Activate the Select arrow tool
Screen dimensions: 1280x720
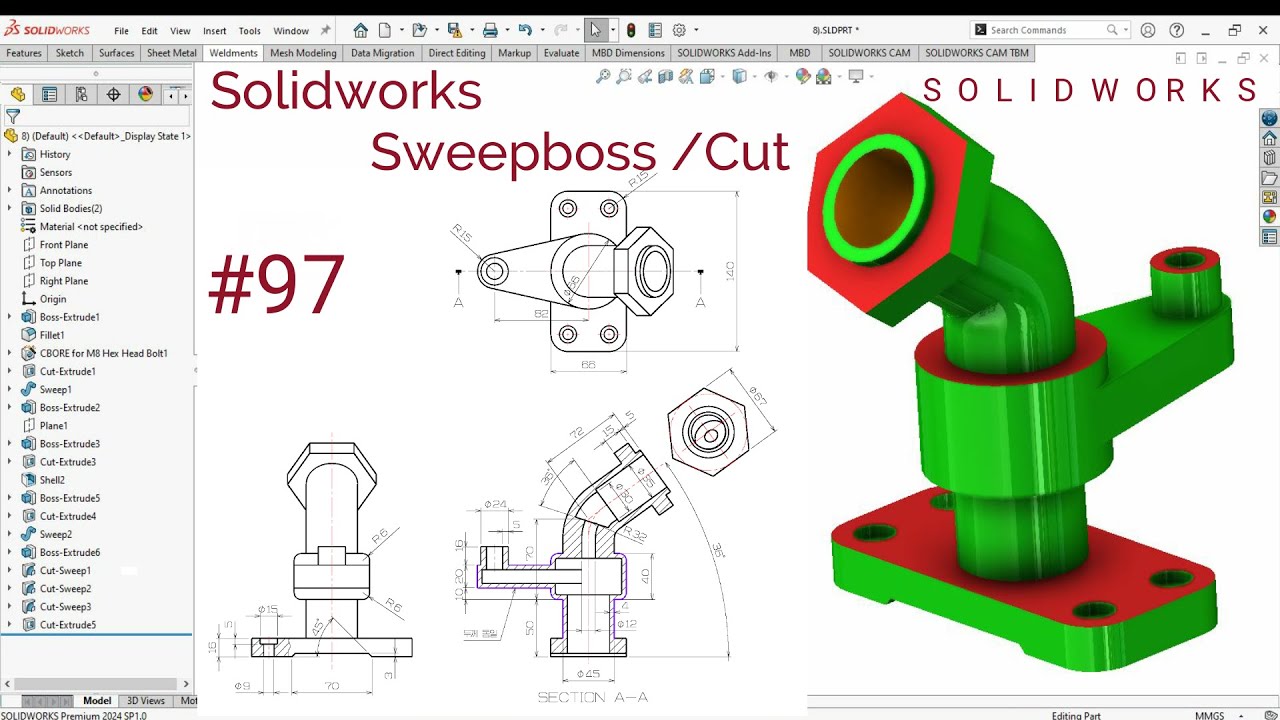tap(596, 30)
